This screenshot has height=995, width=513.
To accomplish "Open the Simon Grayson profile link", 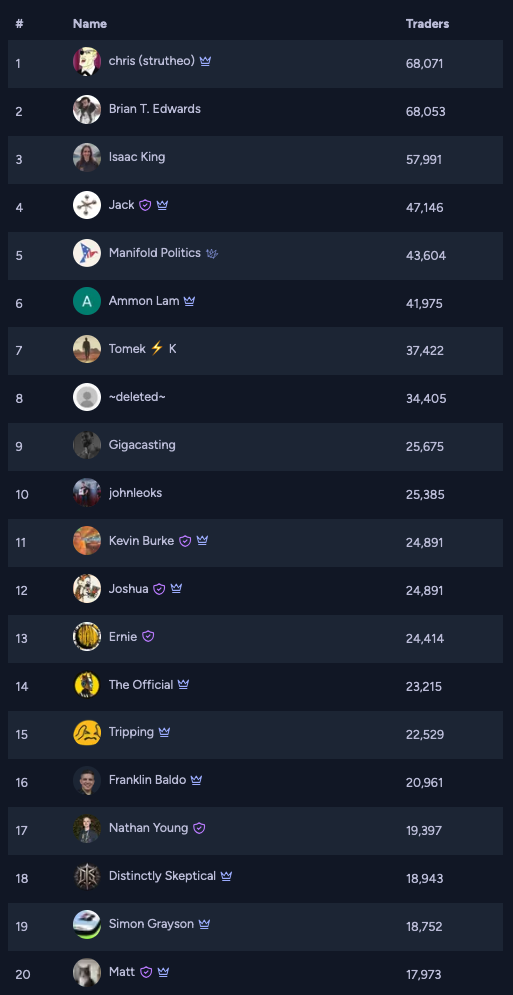I will click(x=151, y=924).
